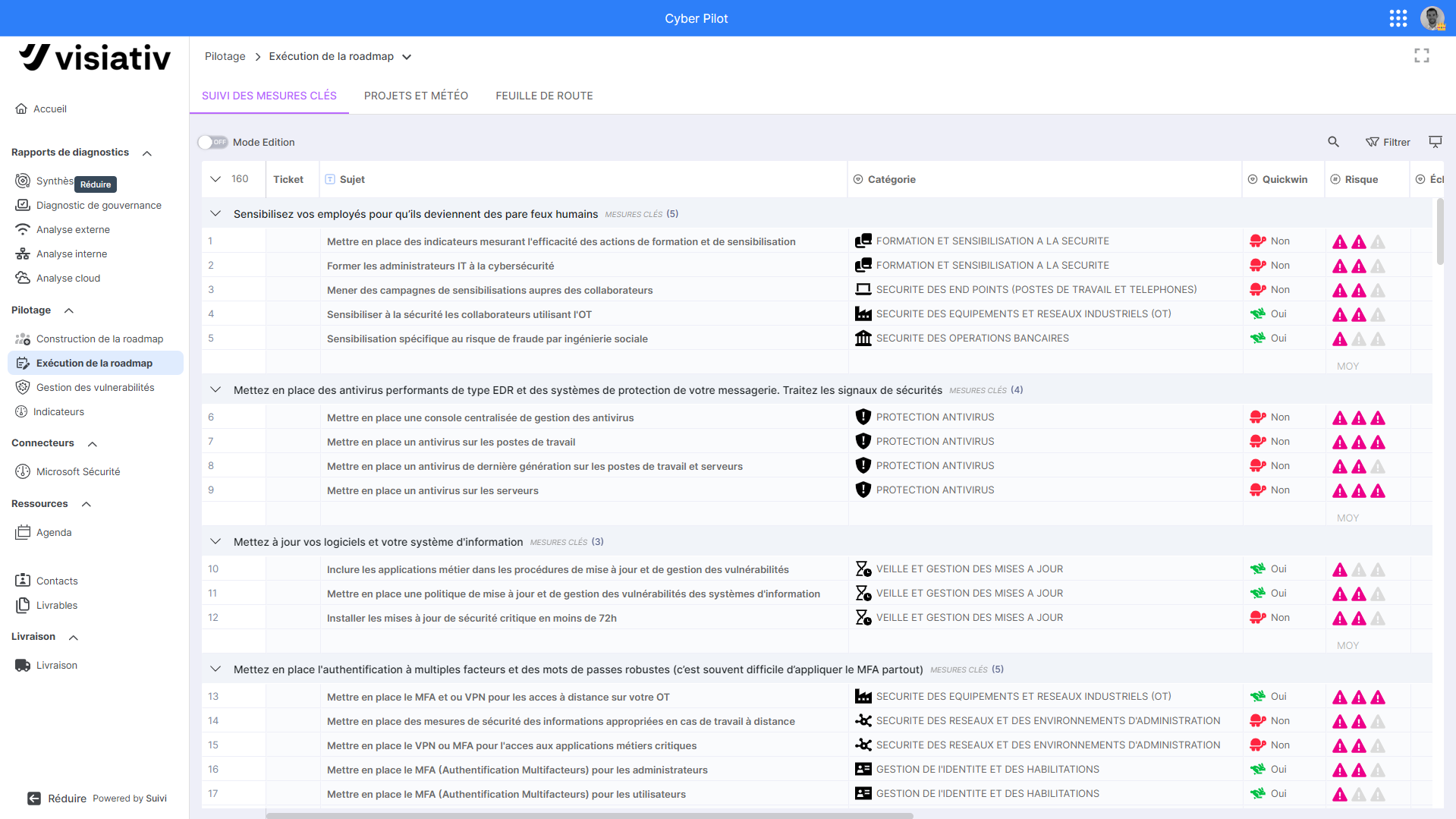Click the Pilotage breadcrumb link
Image resolution: width=1456 pixels, height=819 pixels.
[x=225, y=56]
